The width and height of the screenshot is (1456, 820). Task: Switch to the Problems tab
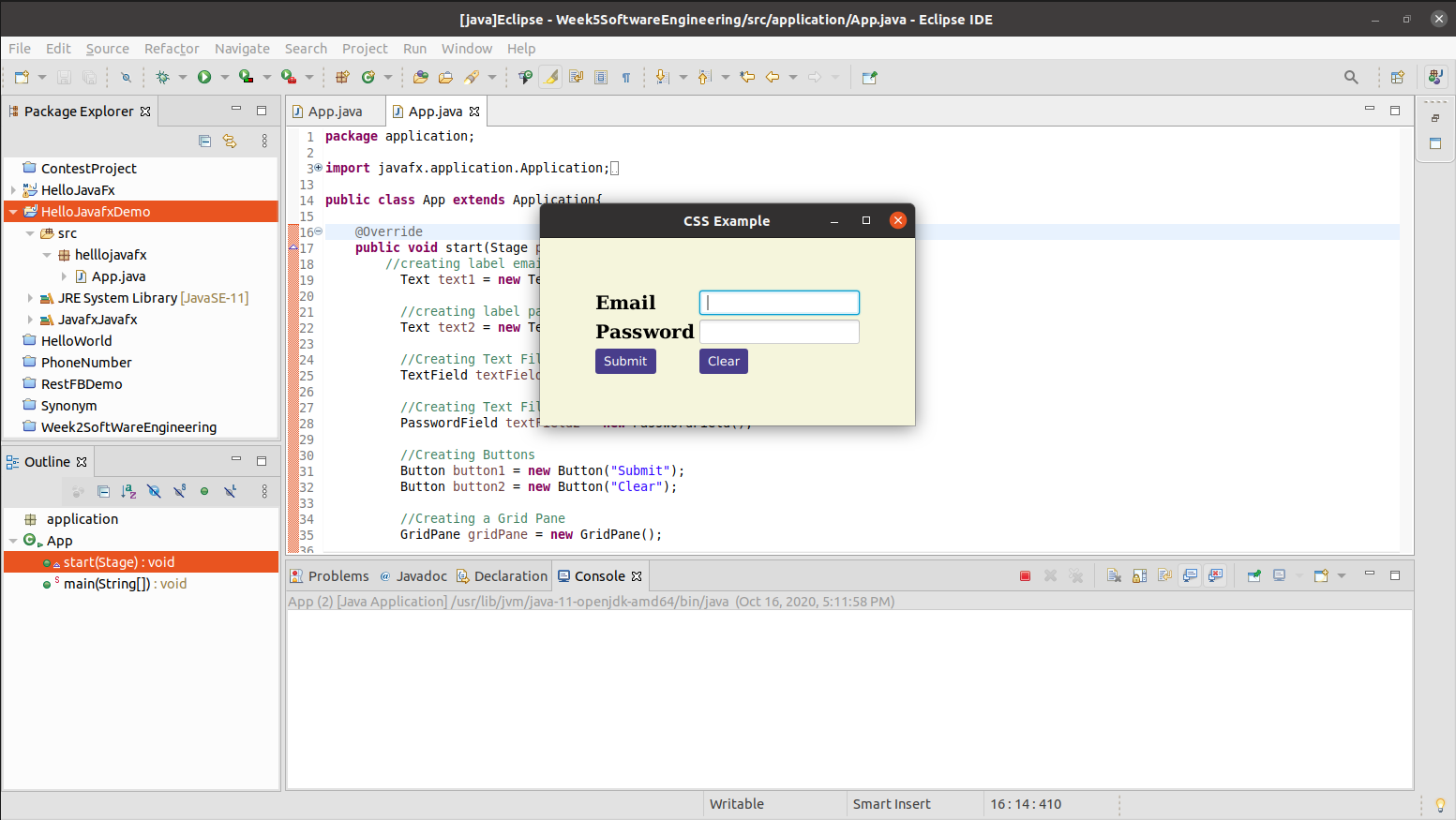click(x=329, y=576)
